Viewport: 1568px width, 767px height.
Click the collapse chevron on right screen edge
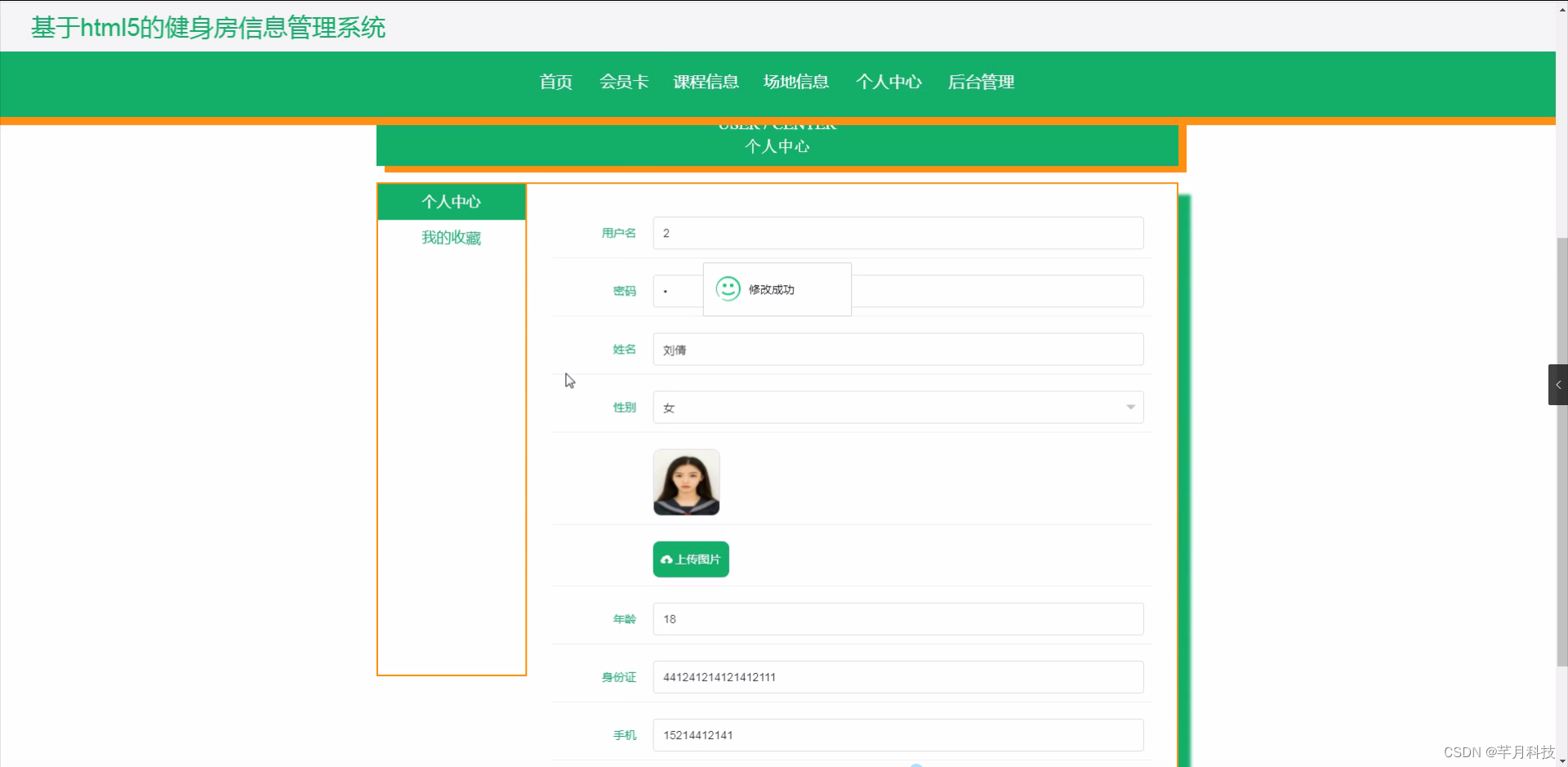click(1557, 384)
